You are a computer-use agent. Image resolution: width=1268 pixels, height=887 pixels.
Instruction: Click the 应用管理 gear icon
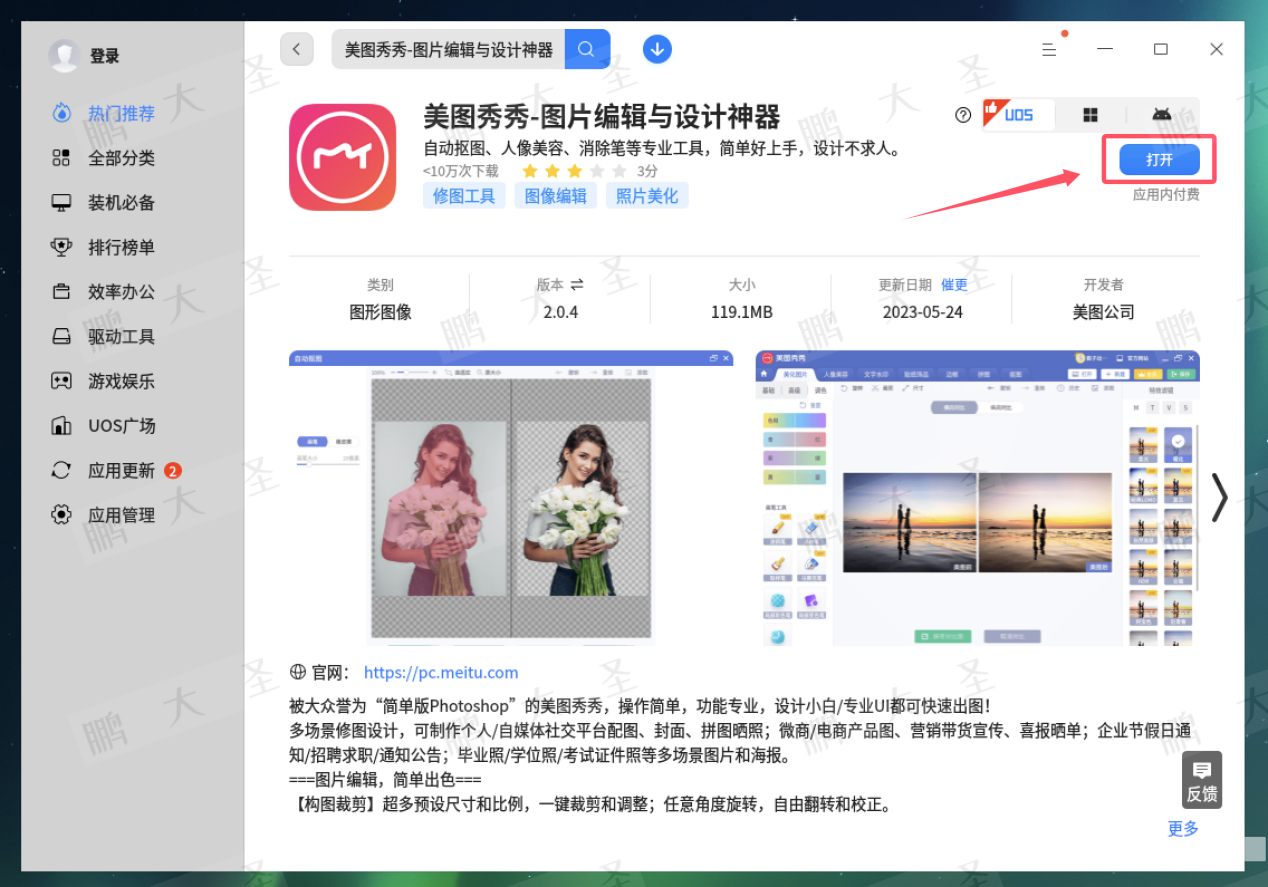pos(62,515)
